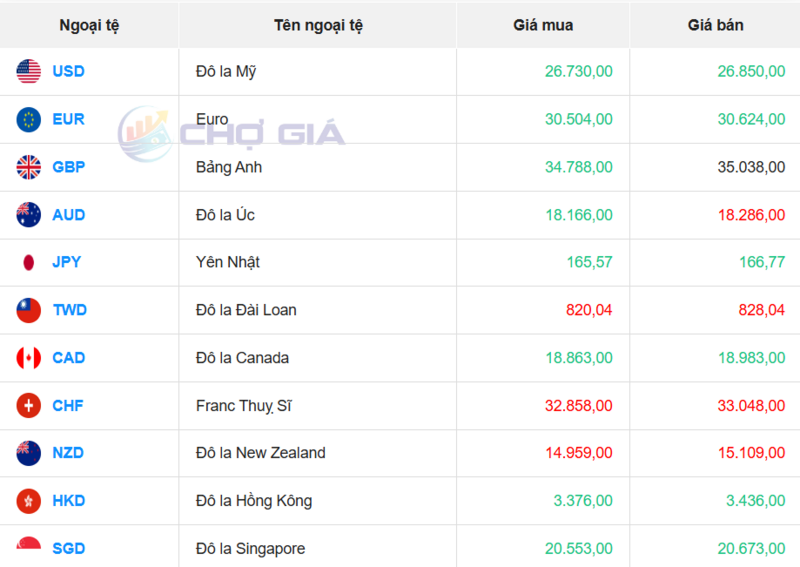Click the United States flag icon
The width and height of the screenshot is (800, 567).
click(x=28, y=71)
